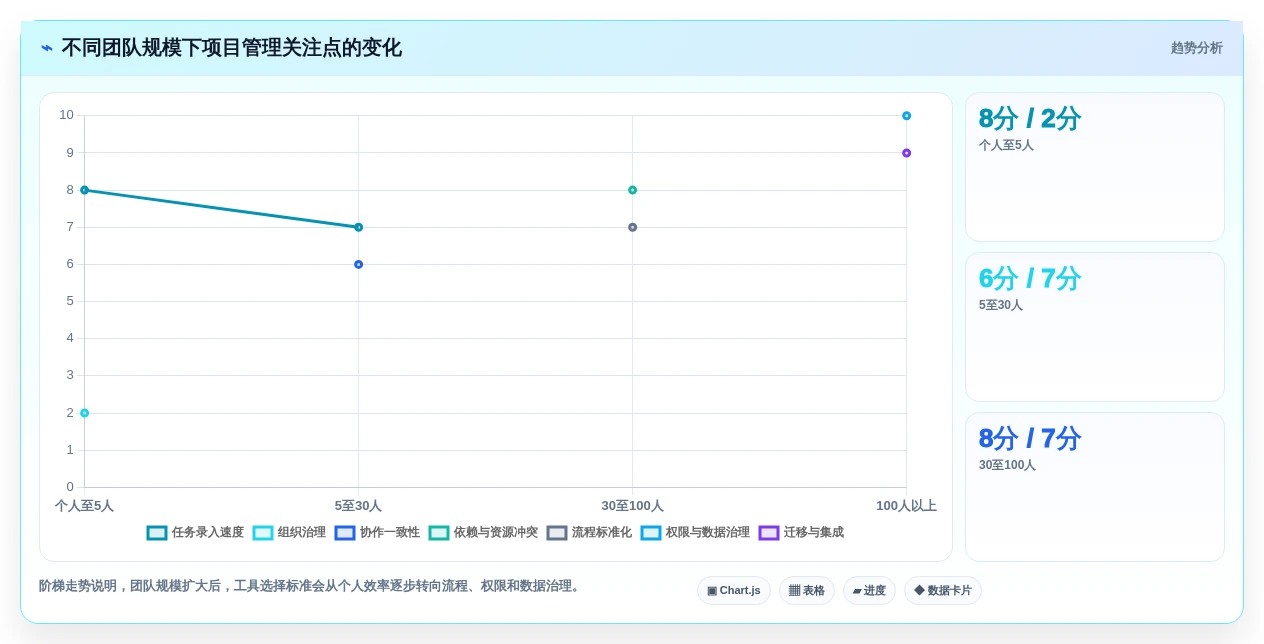Toggle the 迁移与集成 legend item
This screenshot has height=644, width=1264.
pos(801,533)
